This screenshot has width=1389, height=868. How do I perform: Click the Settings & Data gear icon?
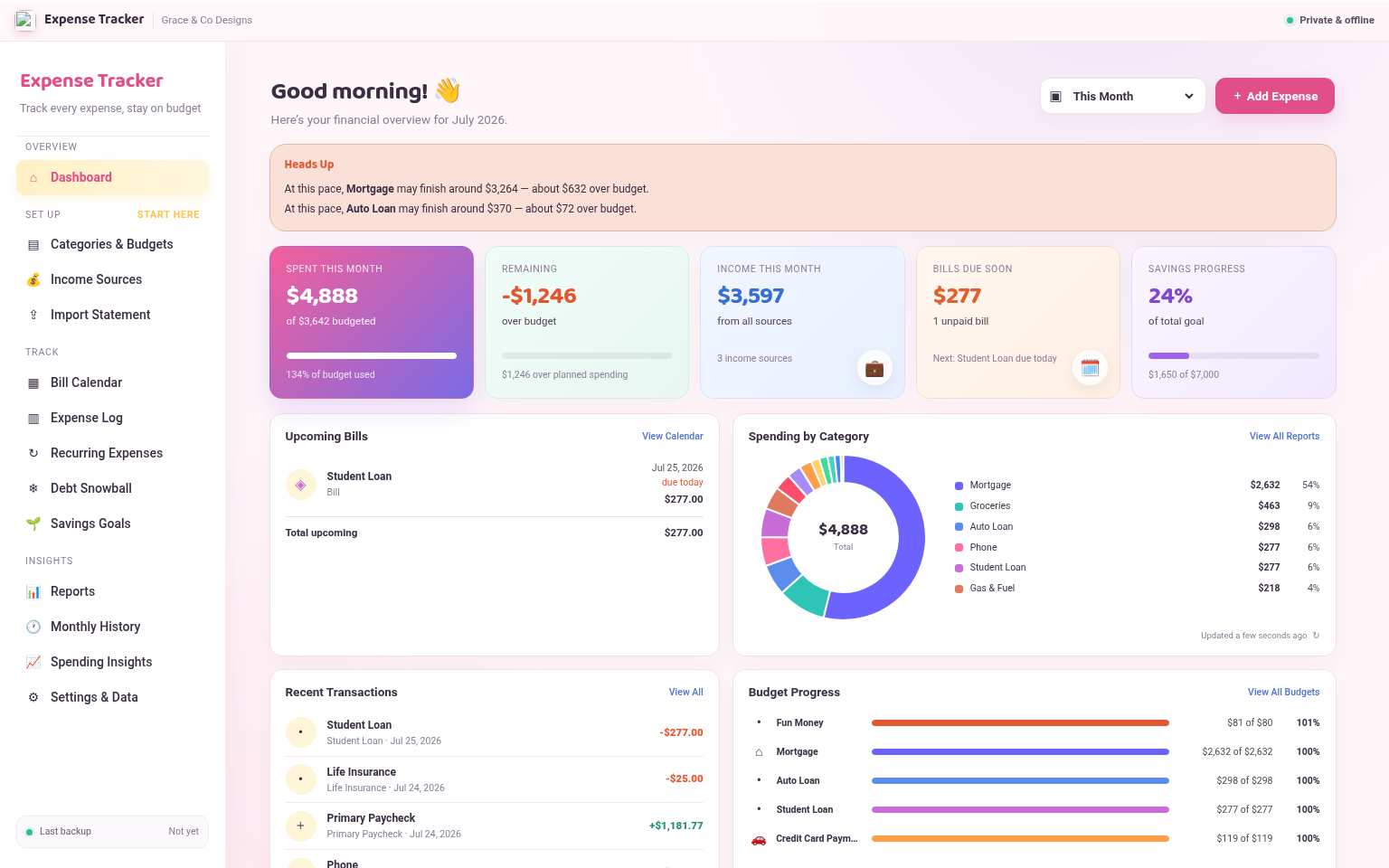(33, 697)
